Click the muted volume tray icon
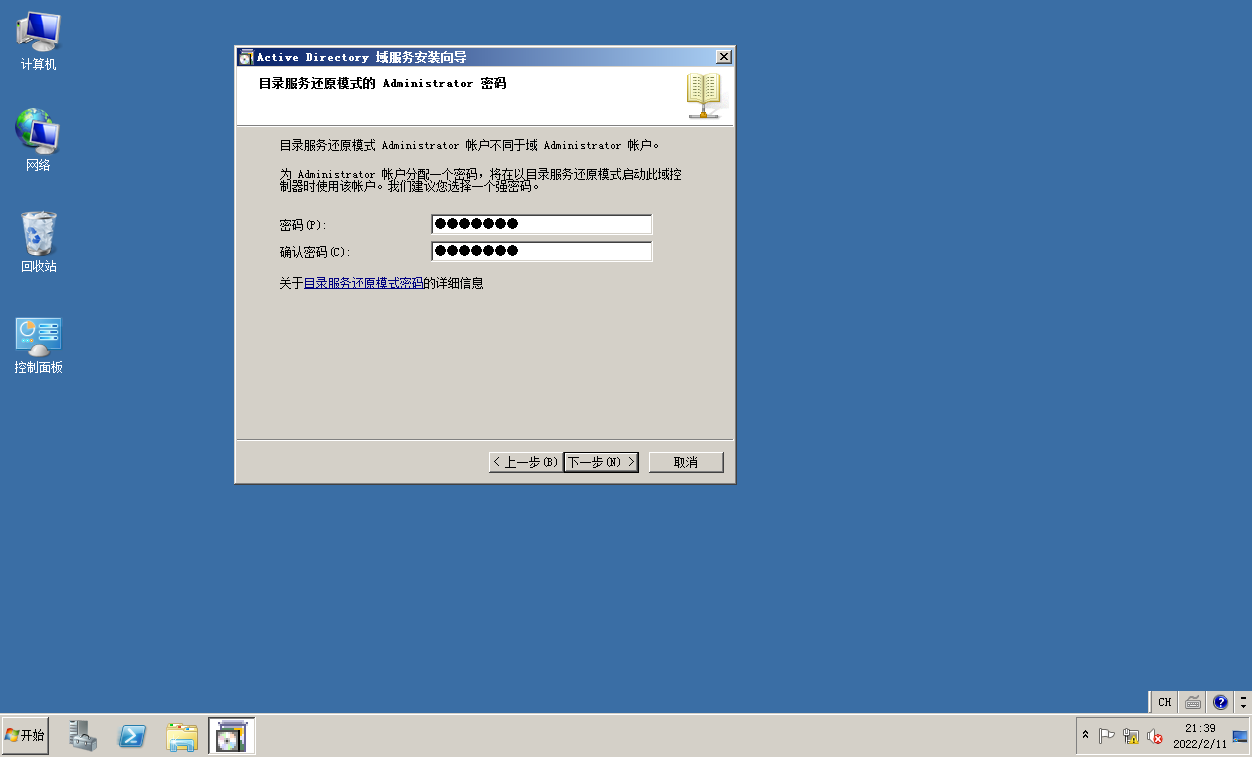This screenshot has height=757, width=1252. pos(1155,736)
